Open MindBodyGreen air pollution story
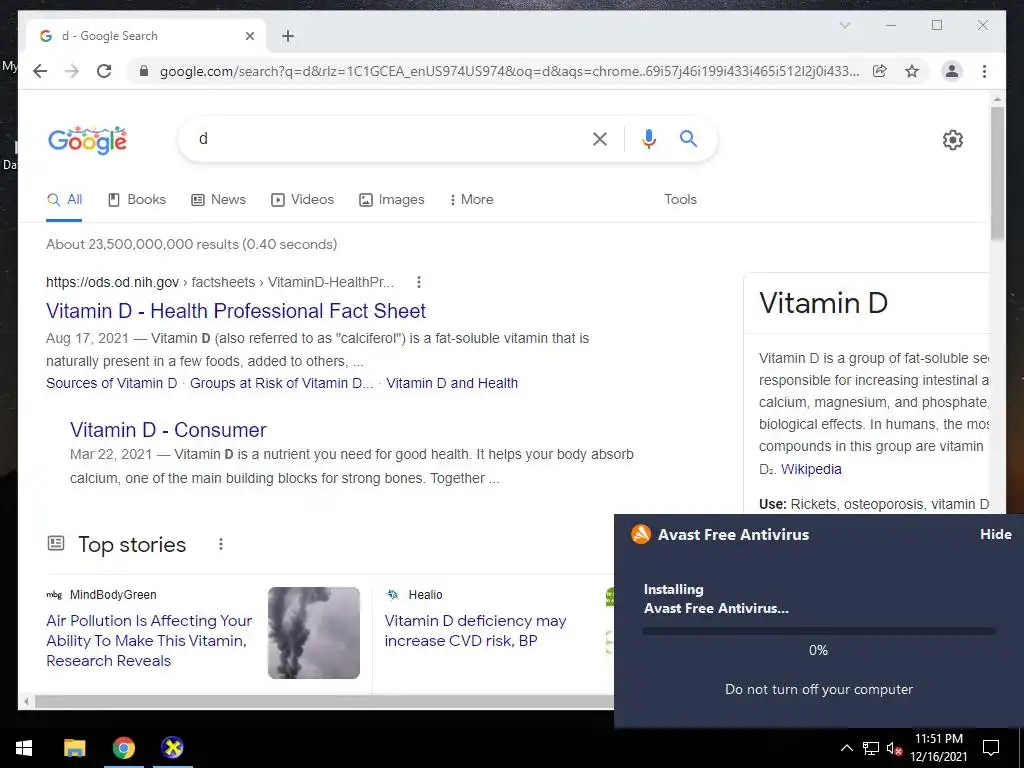The width and height of the screenshot is (1024, 768). pos(149,641)
